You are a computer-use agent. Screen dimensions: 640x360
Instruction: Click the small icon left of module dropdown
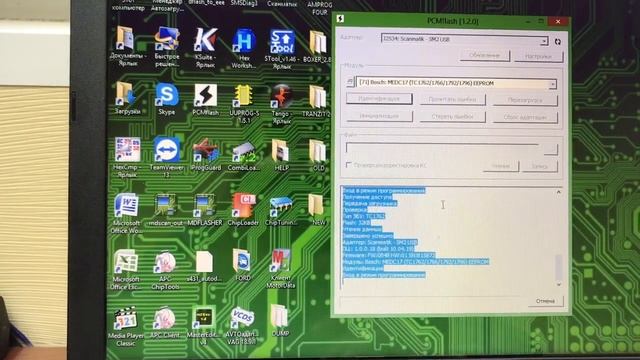pyautogui.click(x=350, y=82)
